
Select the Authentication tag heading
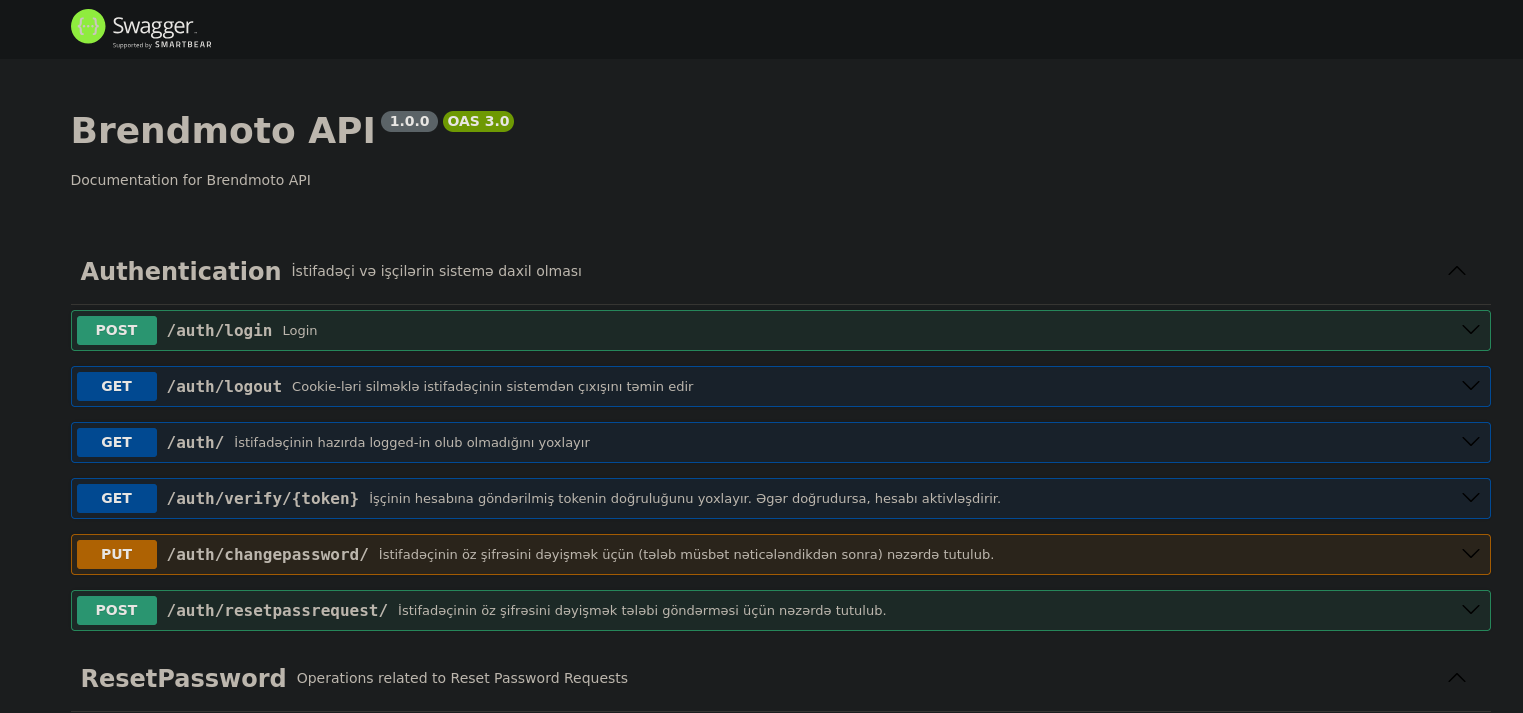181,271
